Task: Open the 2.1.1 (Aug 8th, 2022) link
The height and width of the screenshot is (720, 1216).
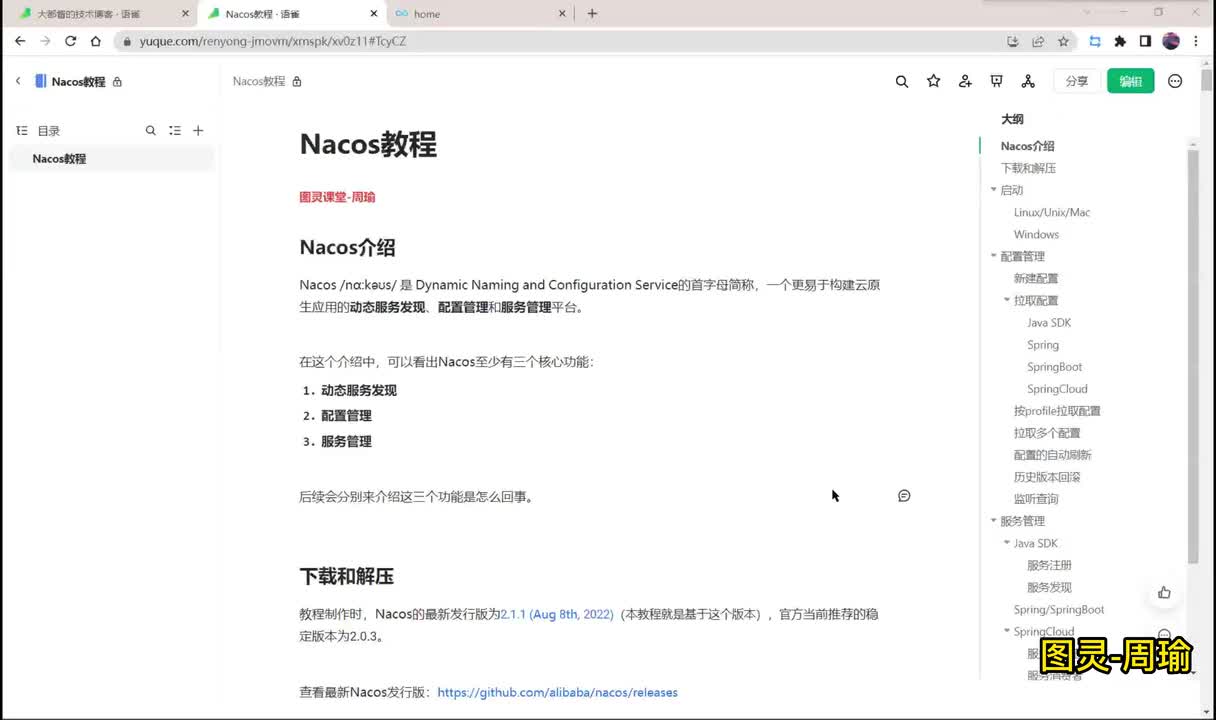Action: [557, 614]
